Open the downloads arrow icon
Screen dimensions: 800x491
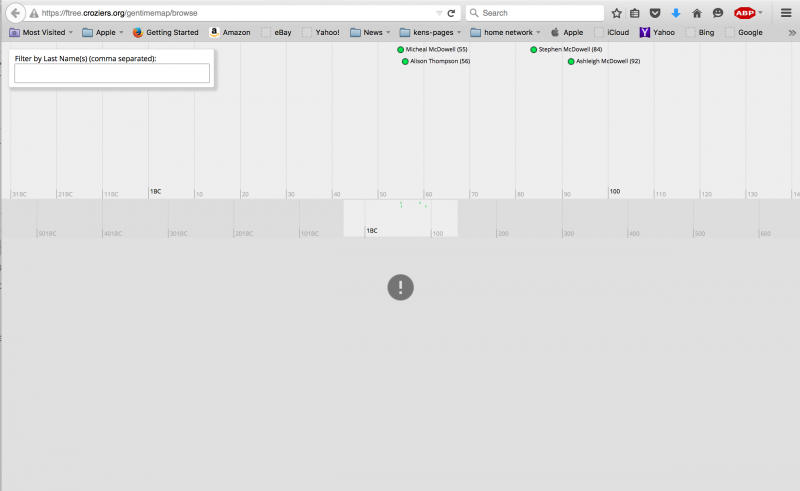pyautogui.click(x=676, y=13)
